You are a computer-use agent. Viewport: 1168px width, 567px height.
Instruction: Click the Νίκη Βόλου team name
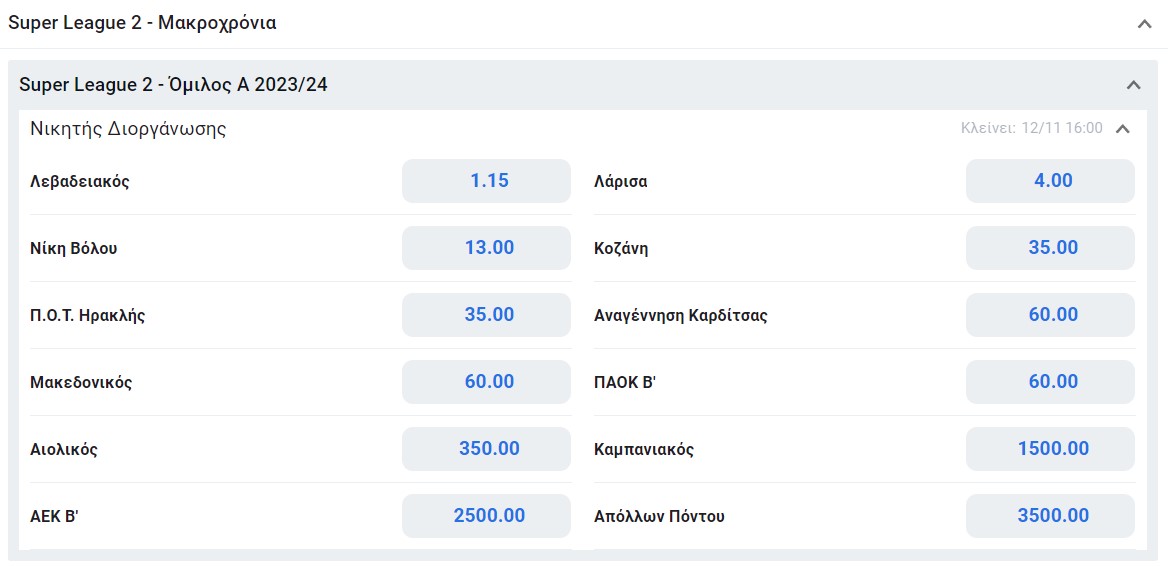click(74, 248)
